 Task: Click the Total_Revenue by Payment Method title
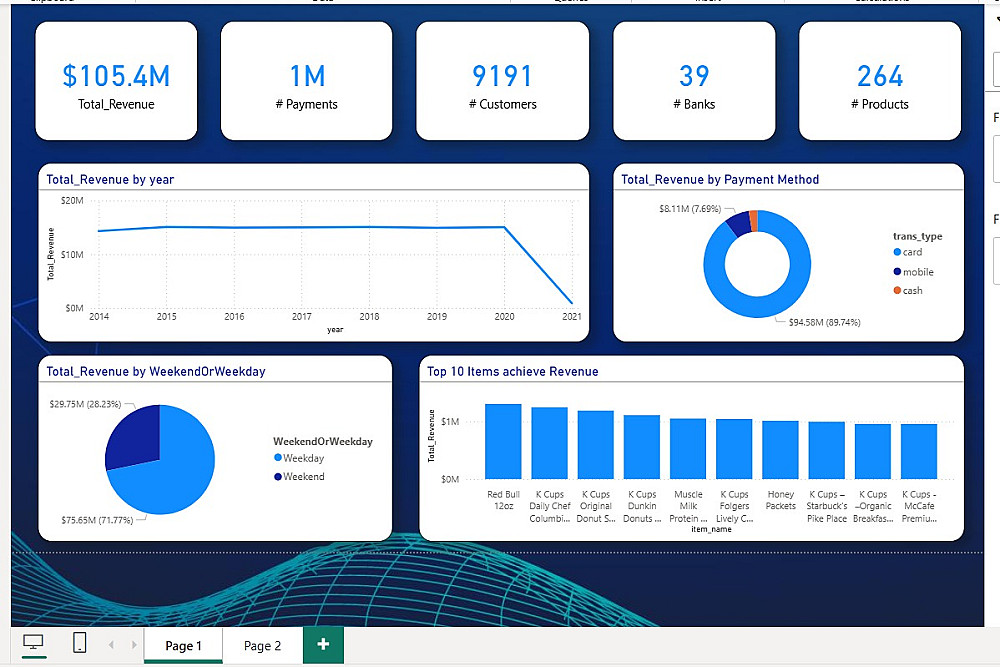coord(720,180)
